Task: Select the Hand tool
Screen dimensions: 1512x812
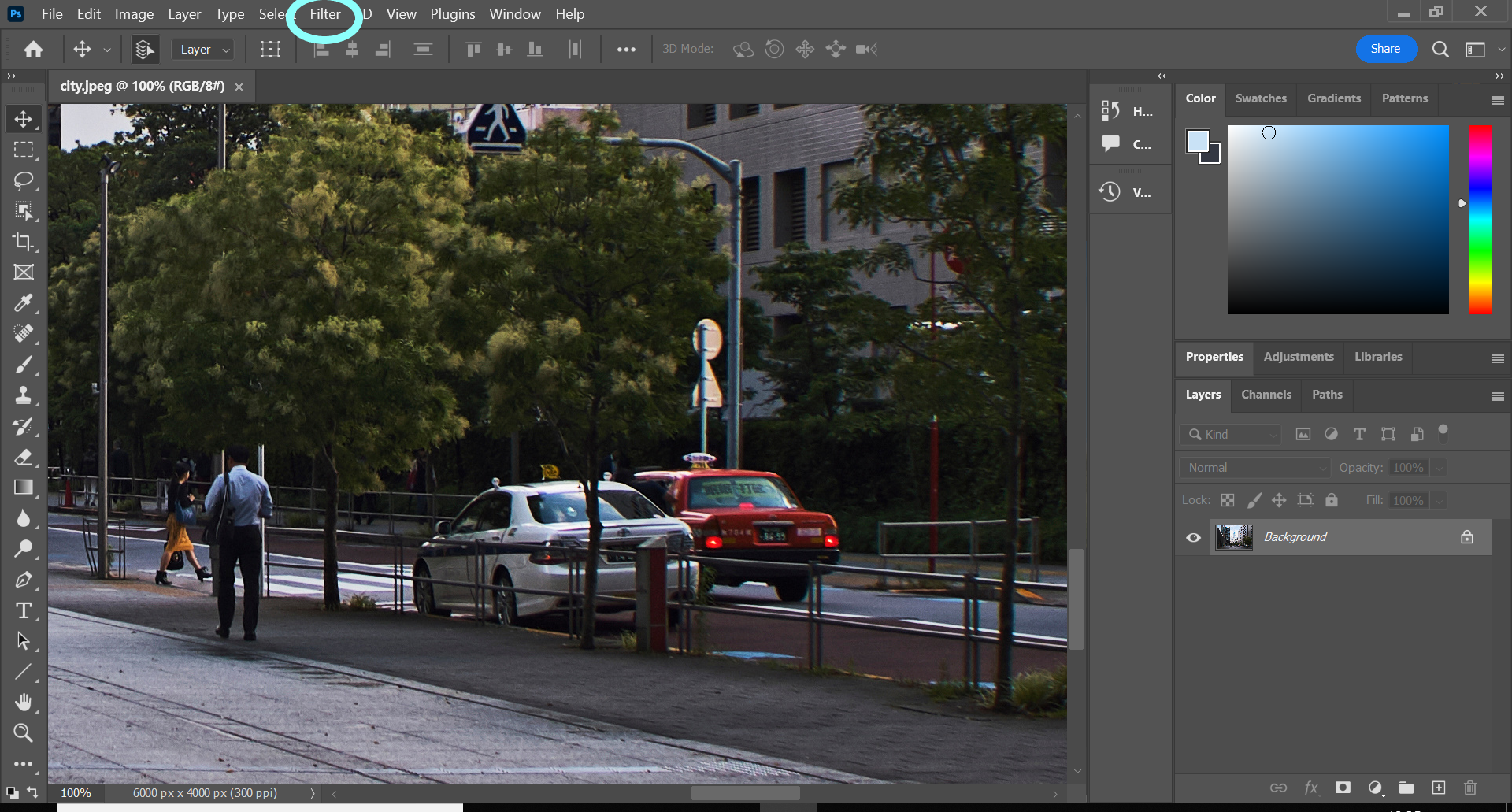Action: pos(23,703)
